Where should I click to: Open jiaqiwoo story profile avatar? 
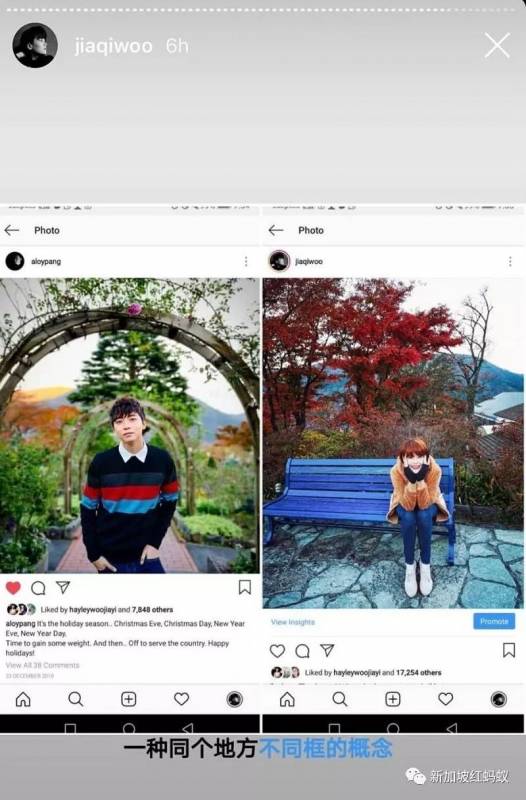[35, 45]
